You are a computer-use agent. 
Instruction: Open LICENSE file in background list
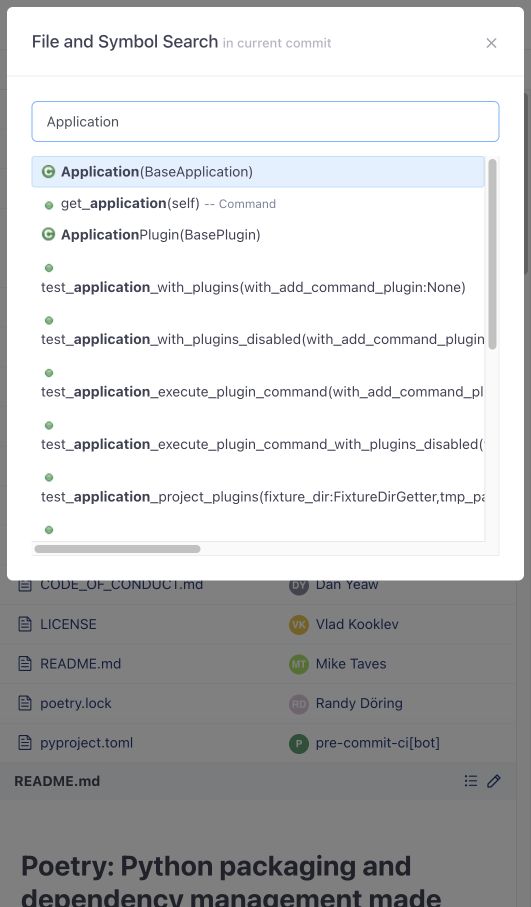point(68,624)
